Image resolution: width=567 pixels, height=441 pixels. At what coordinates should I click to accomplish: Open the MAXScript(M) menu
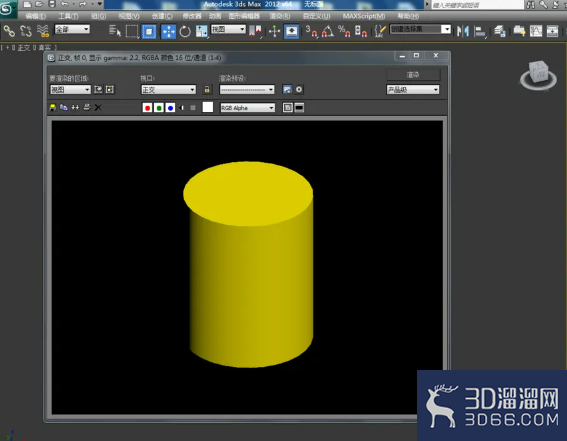[x=364, y=16]
